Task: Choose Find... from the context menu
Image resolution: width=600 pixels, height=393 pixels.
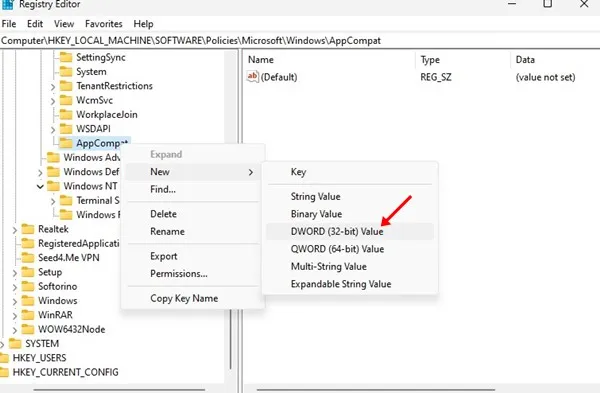Action: tap(193, 189)
